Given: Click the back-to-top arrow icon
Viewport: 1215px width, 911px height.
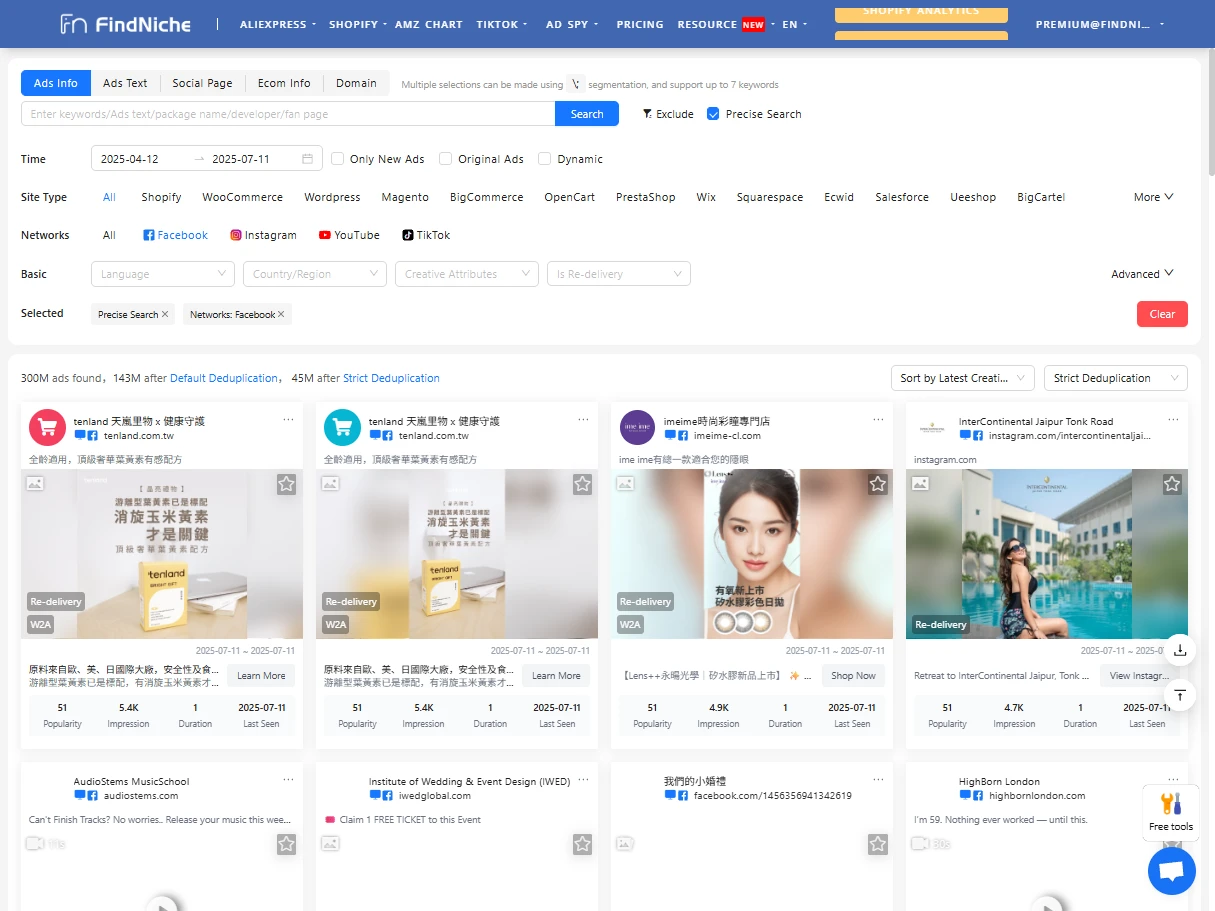Looking at the screenshot, I should (1180, 694).
